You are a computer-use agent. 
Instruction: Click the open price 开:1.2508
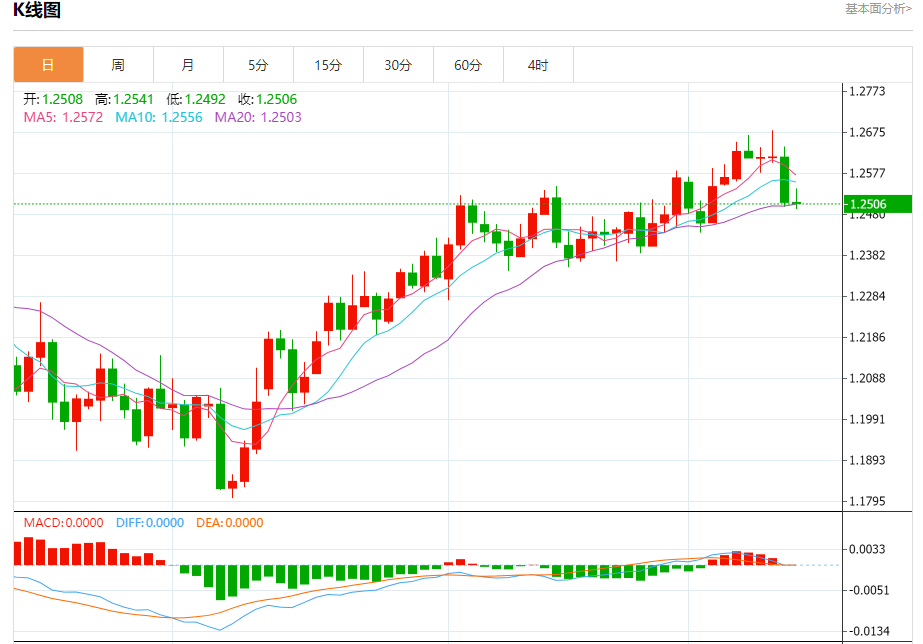[x=53, y=99]
